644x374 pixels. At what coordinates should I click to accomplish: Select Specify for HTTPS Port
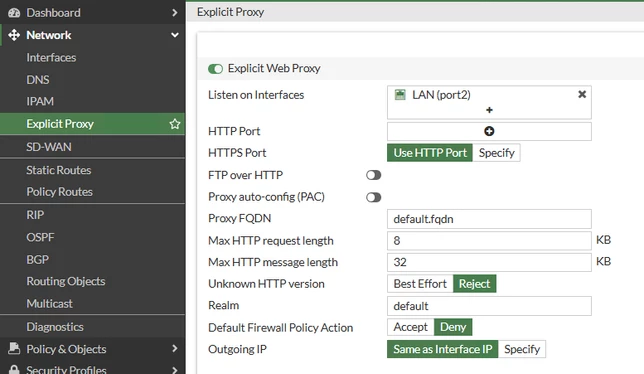(x=497, y=153)
